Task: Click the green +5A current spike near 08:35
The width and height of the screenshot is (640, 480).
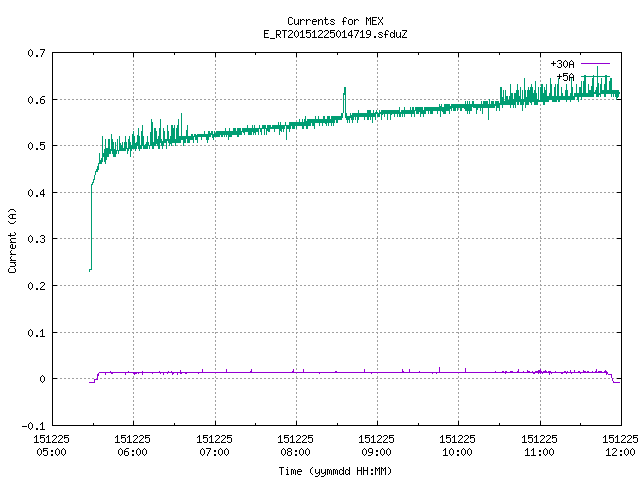Action: [x=344, y=102]
